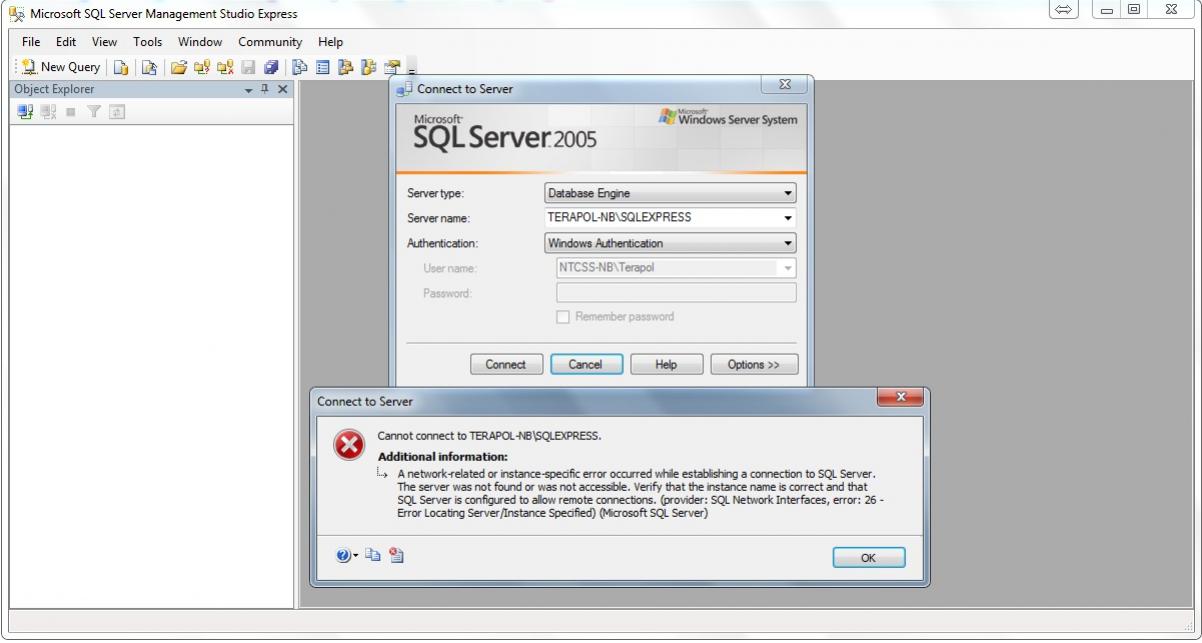
Task: Open the Window menu
Action: [x=200, y=42]
